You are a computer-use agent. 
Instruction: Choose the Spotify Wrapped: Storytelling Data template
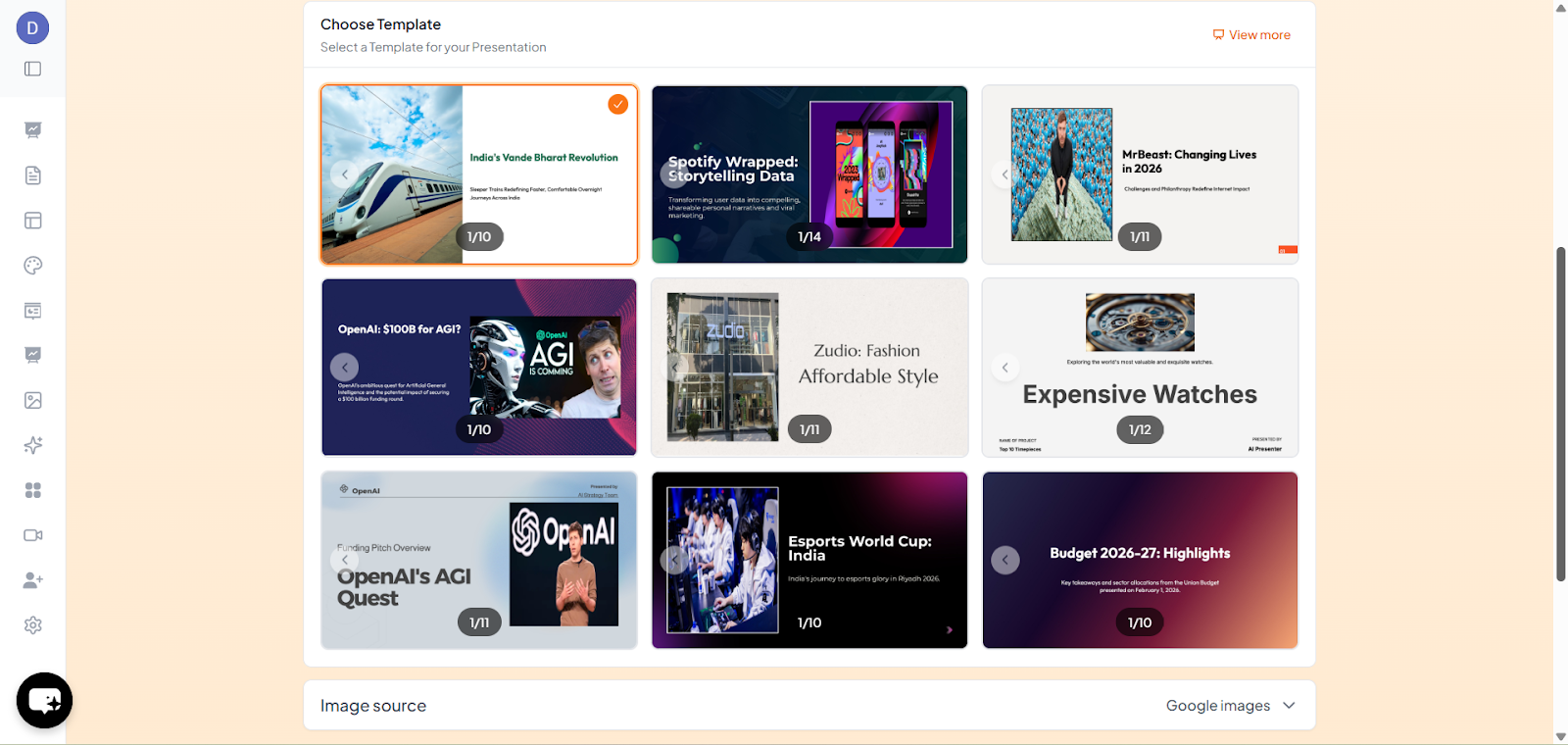click(x=809, y=174)
